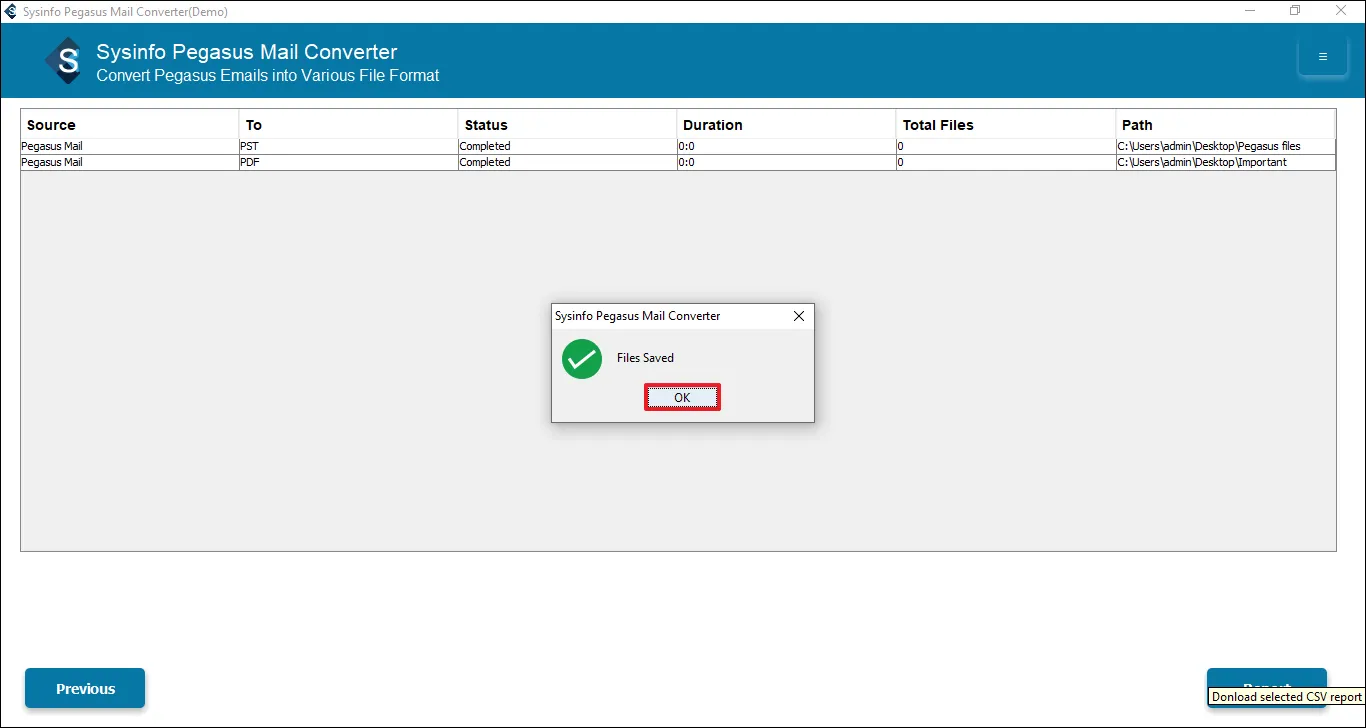
Task: Close the Files Saved dialog with X
Action: (x=799, y=316)
